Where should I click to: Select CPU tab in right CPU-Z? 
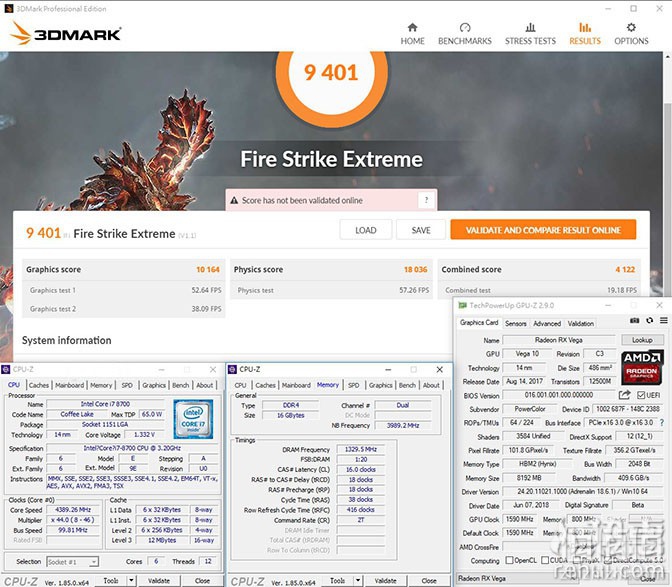pyautogui.click(x=240, y=385)
